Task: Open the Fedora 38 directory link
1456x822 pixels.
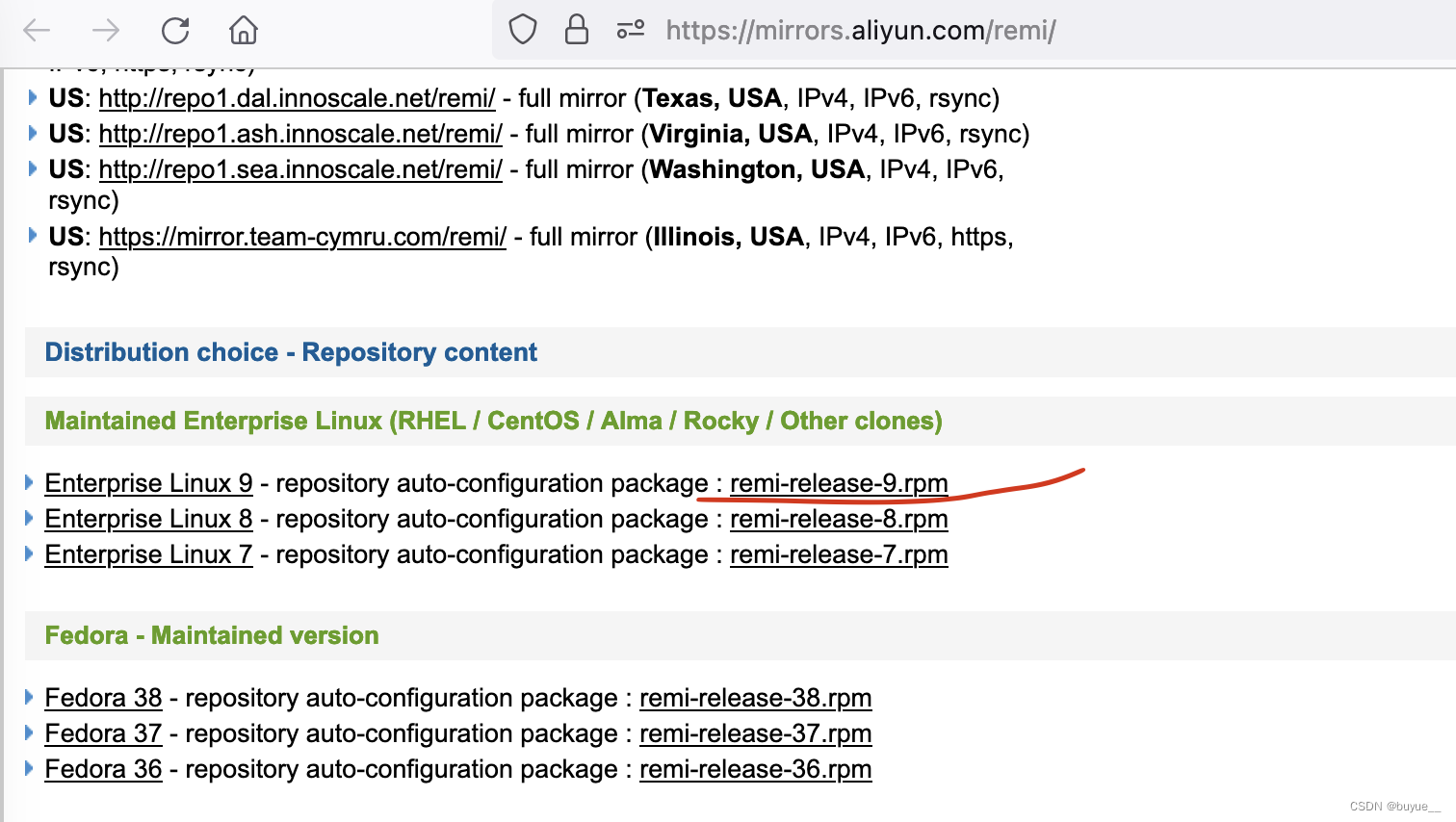Action: coord(104,698)
